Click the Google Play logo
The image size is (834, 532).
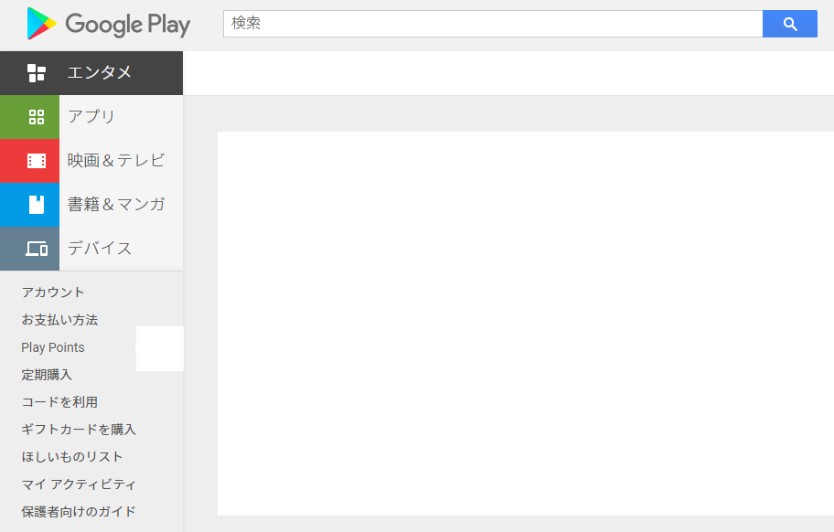click(108, 24)
